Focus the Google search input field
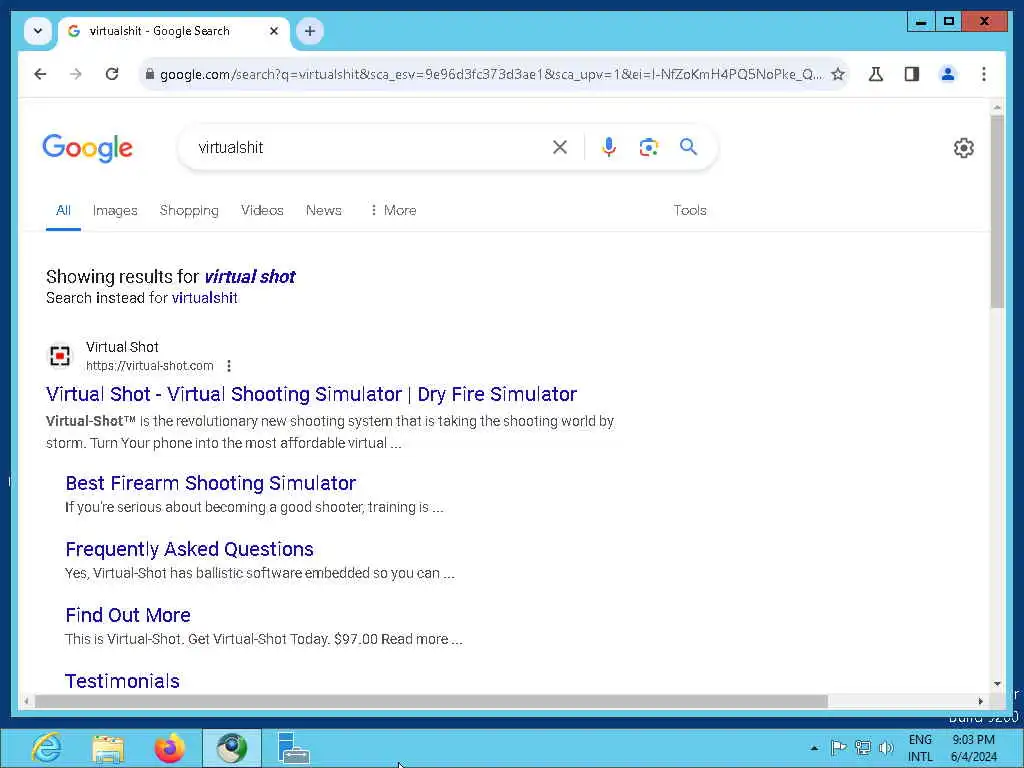Screen dimensions: 1024x768 click(369, 148)
